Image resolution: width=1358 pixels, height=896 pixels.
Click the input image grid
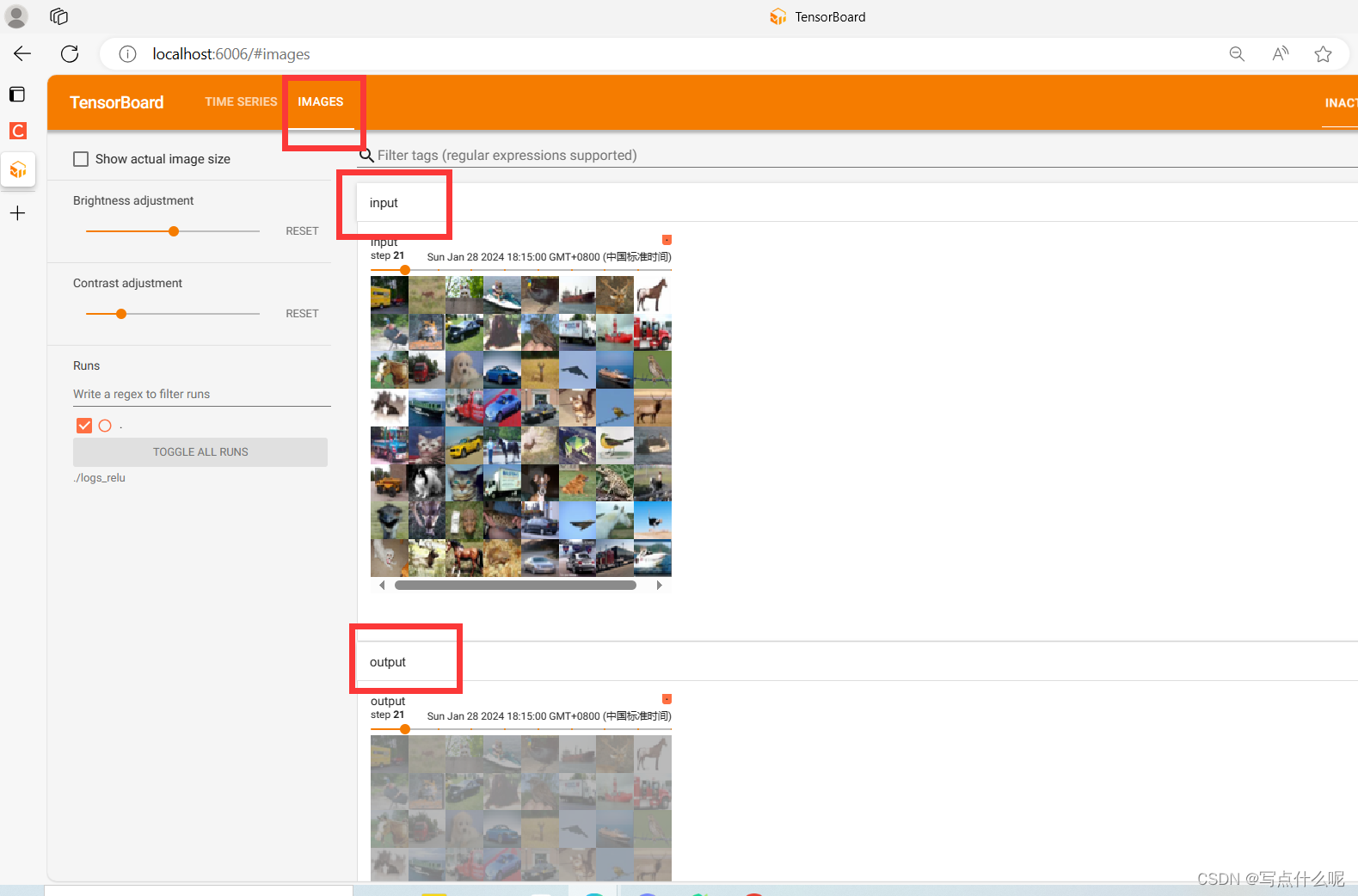click(521, 426)
